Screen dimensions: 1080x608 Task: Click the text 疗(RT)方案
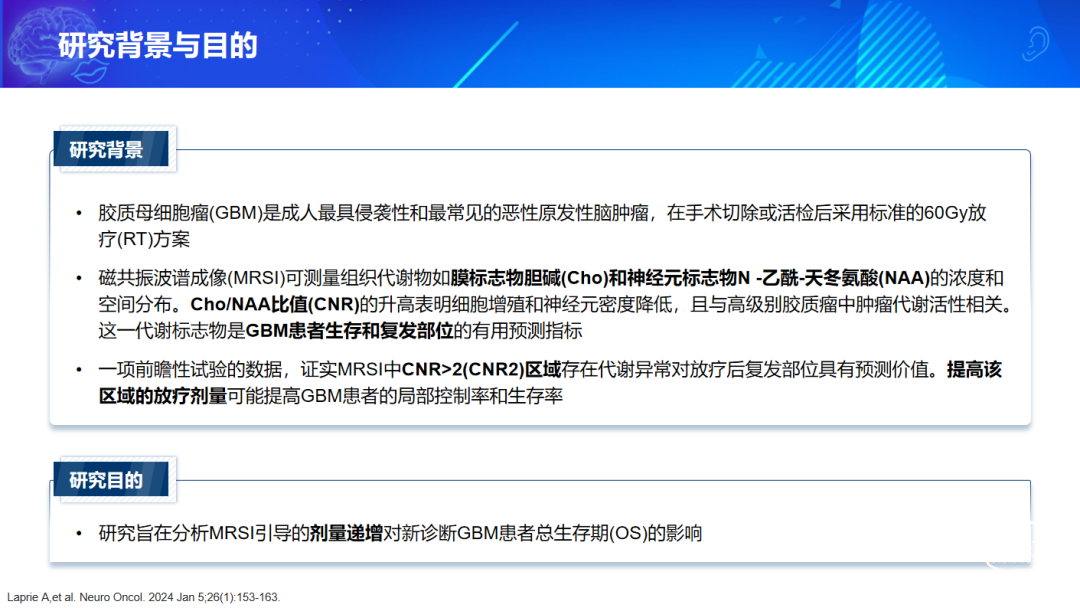click(144, 240)
